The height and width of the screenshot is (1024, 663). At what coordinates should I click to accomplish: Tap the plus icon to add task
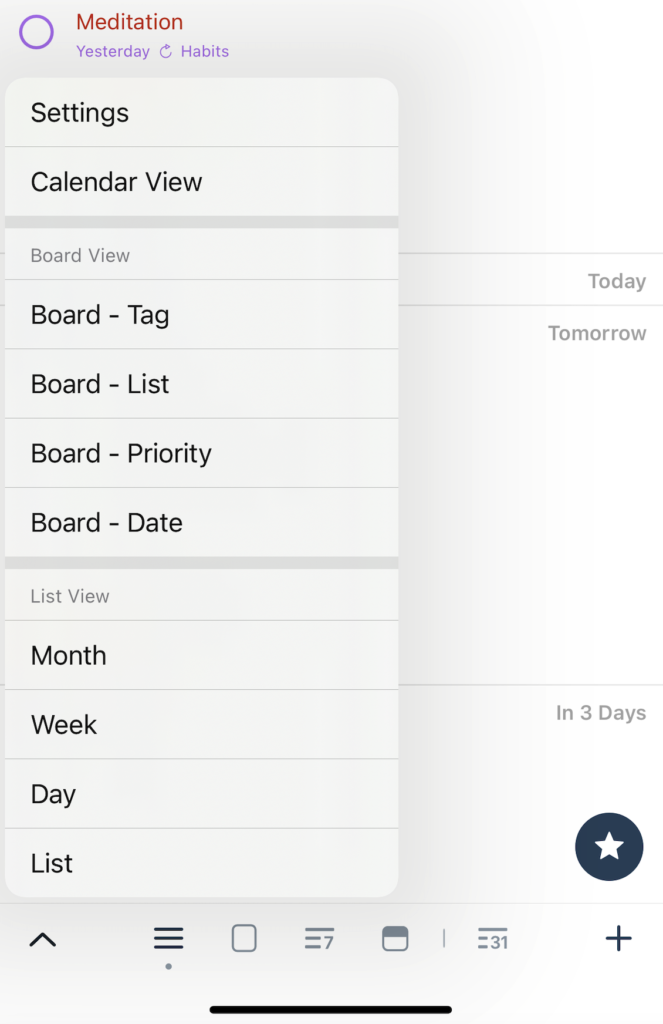tap(618, 938)
